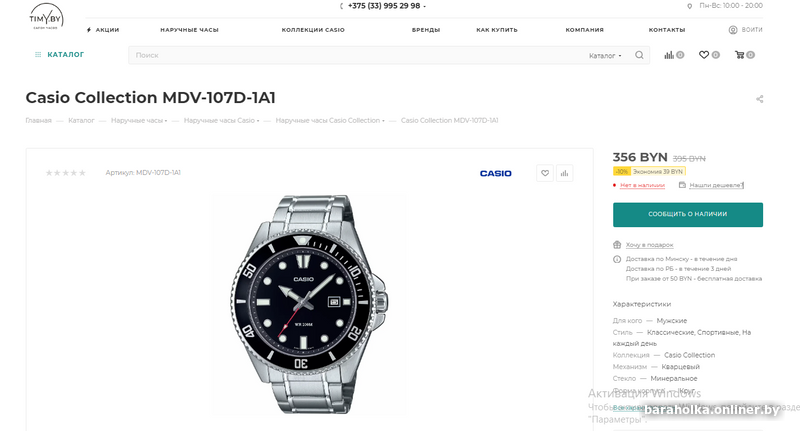This screenshot has width=800, height=431.
Task: Open the Каталог hamburger menu
Action: coord(59,55)
